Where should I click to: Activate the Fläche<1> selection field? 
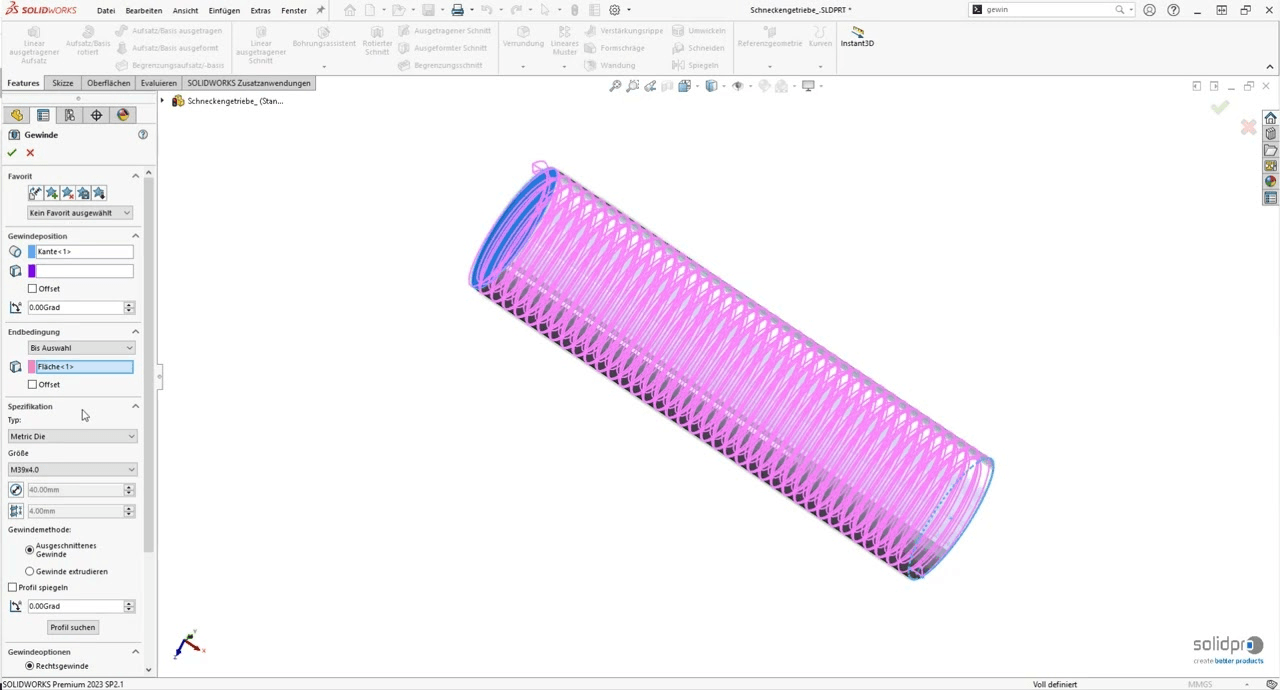[x=84, y=366]
